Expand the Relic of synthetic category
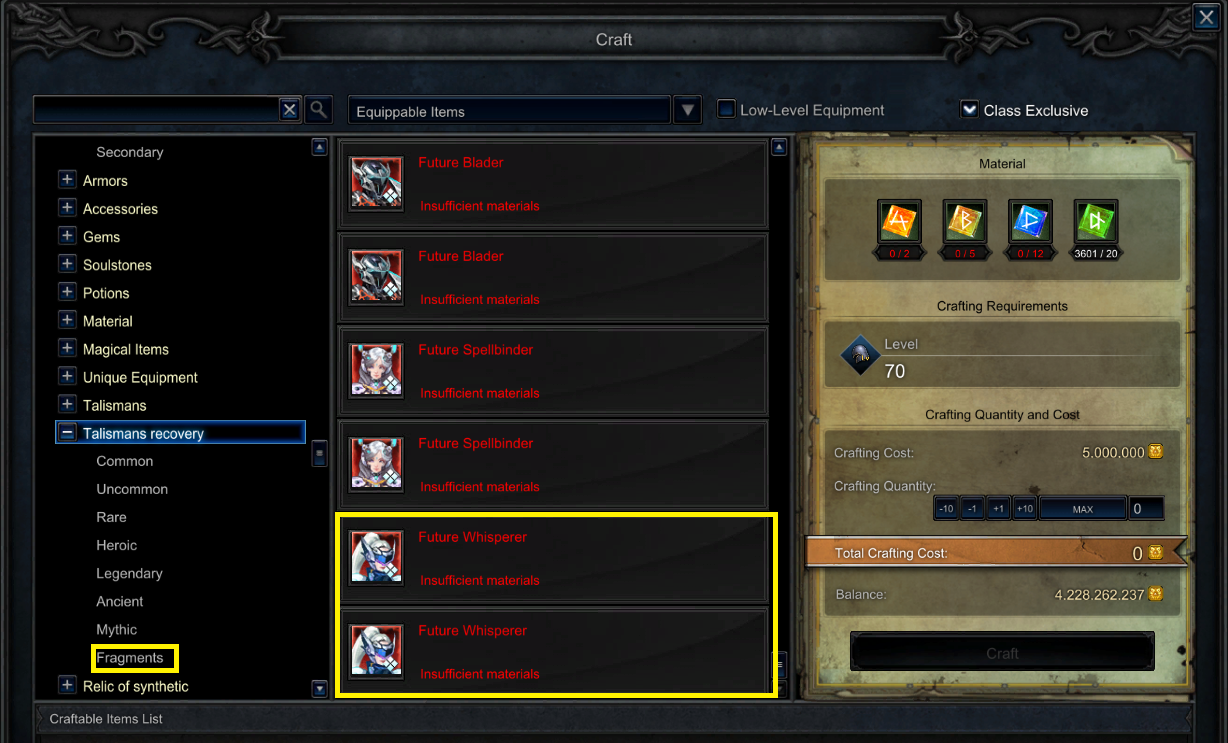The height and width of the screenshot is (743, 1228). pyautogui.click(x=67, y=685)
